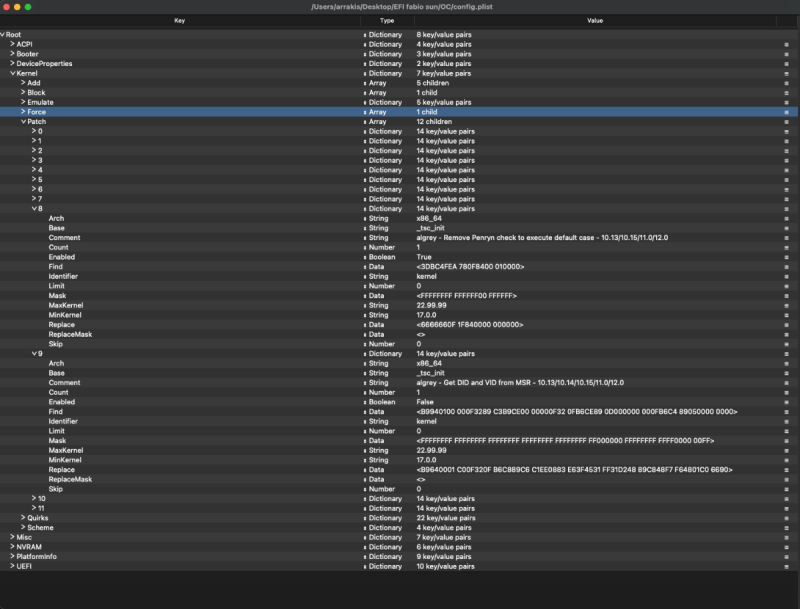
Task: Expand the PlatformInfo dictionary
Action: (12, 556)
